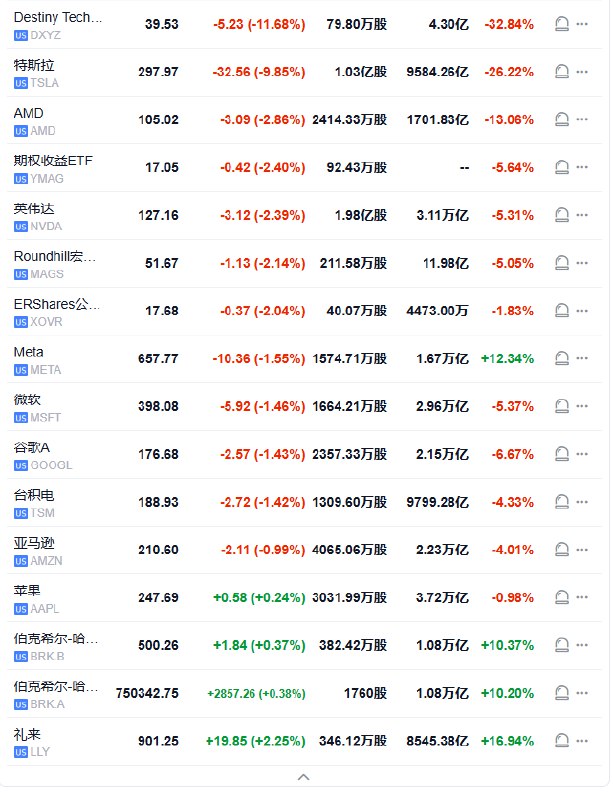Open 苹果 stock name
Viewport: 613px width, 800px height.
(x=27, y=591)
